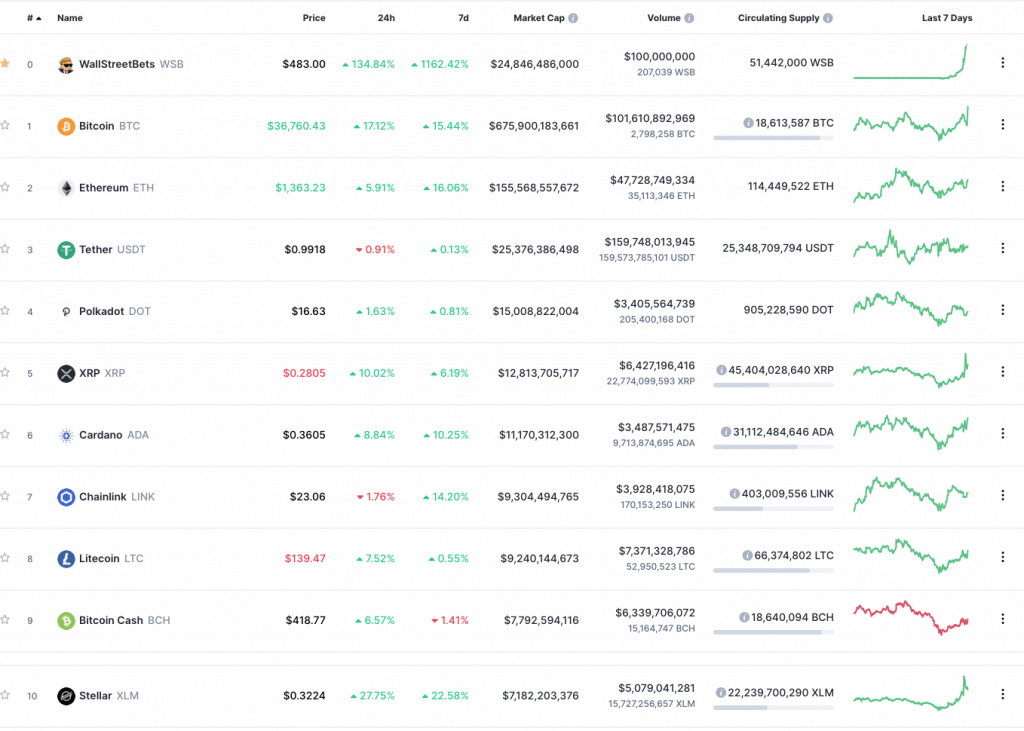Click the Litecoin logo icon
The width and height of the screenshot is (1024, 731).
click(66, 559)
